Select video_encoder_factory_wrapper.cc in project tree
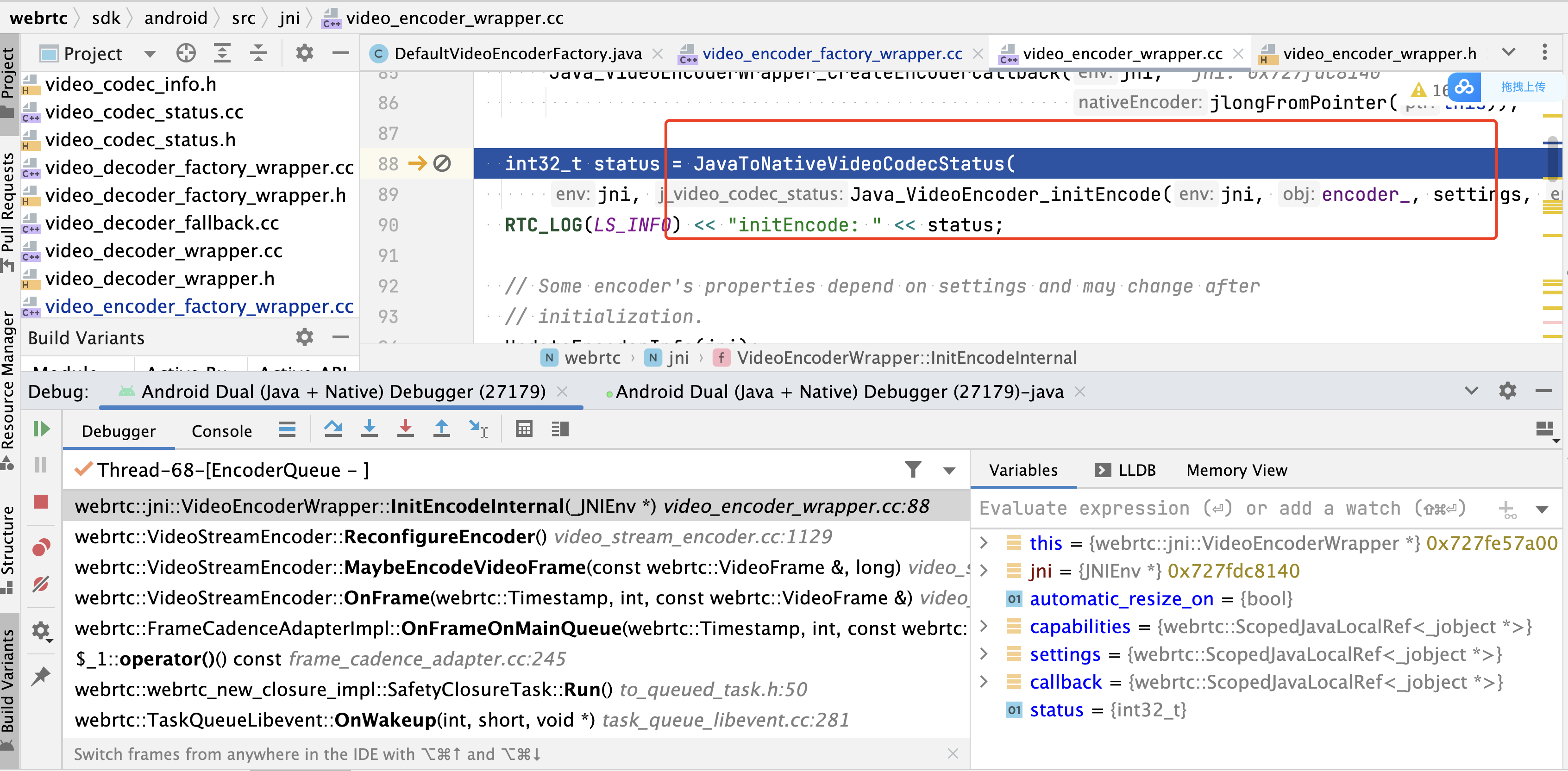1568x771 pixels. (199, 306)
